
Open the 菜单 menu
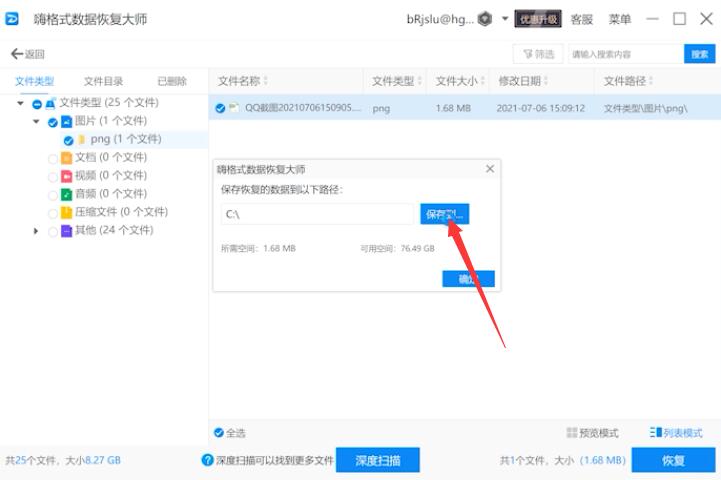point(619,19)
